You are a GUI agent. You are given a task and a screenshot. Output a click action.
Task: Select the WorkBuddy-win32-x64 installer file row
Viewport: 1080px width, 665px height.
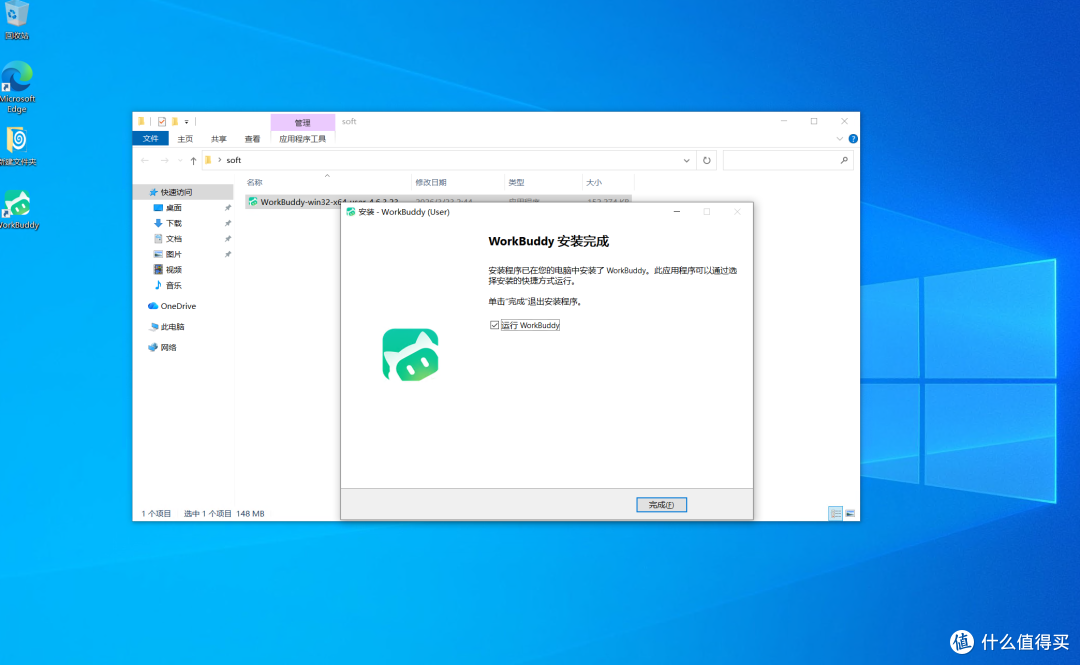click(438, 201)
